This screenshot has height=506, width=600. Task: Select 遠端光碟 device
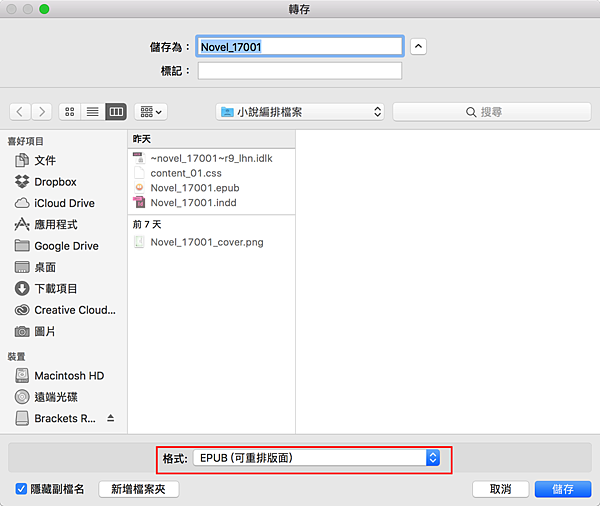[x=46, y=397]
